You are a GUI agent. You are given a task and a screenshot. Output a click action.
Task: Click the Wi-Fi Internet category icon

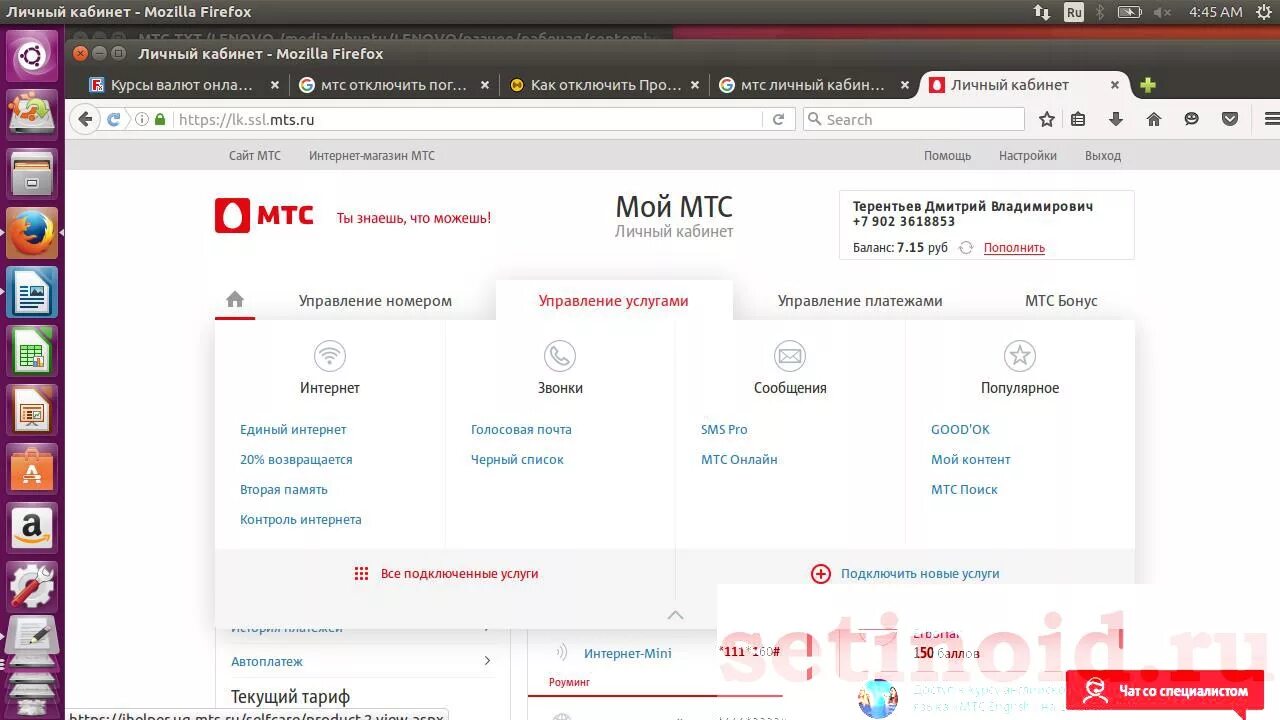[x=330, y=355]
